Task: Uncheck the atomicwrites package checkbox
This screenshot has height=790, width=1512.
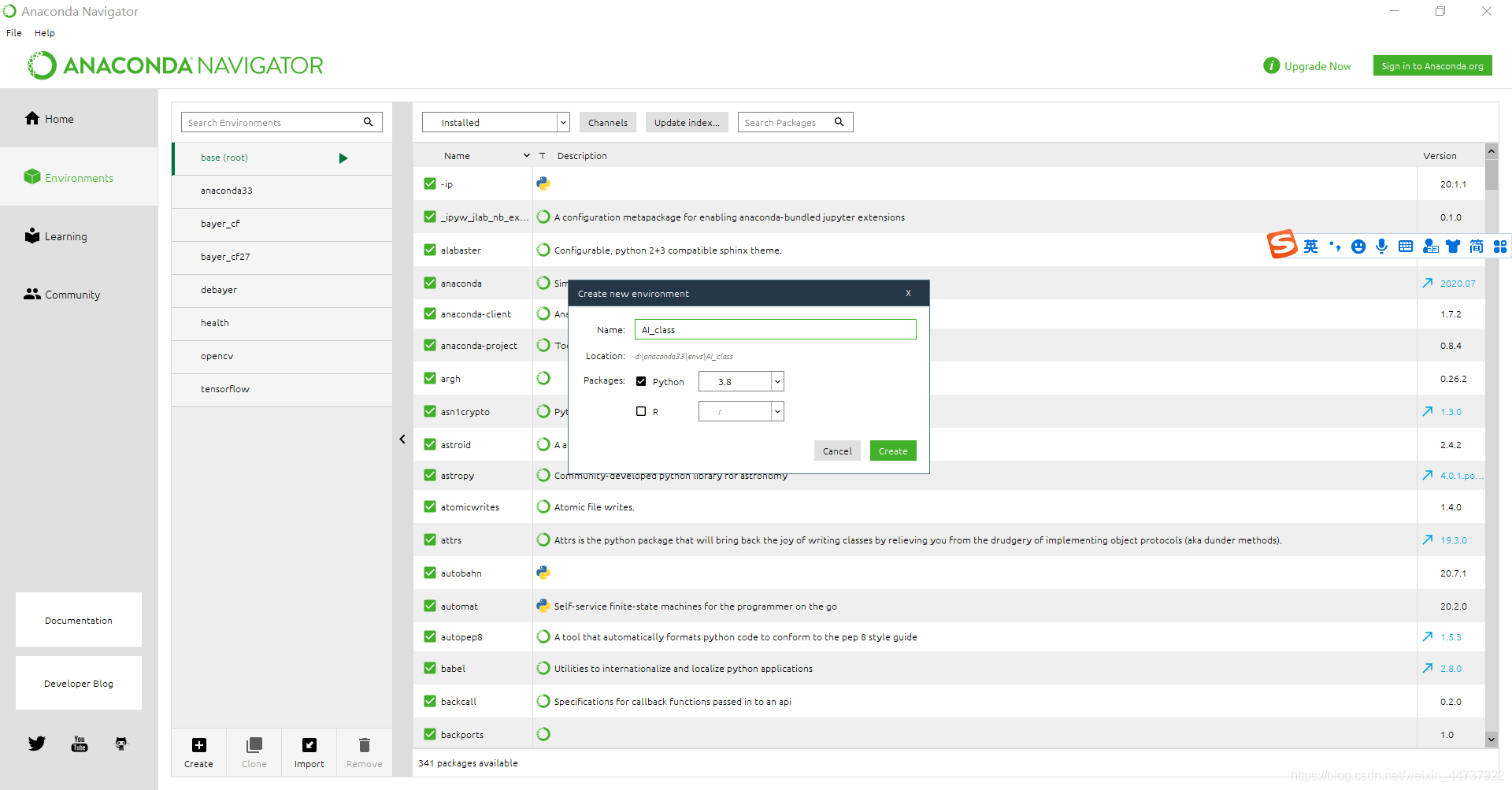Action: 430,506
